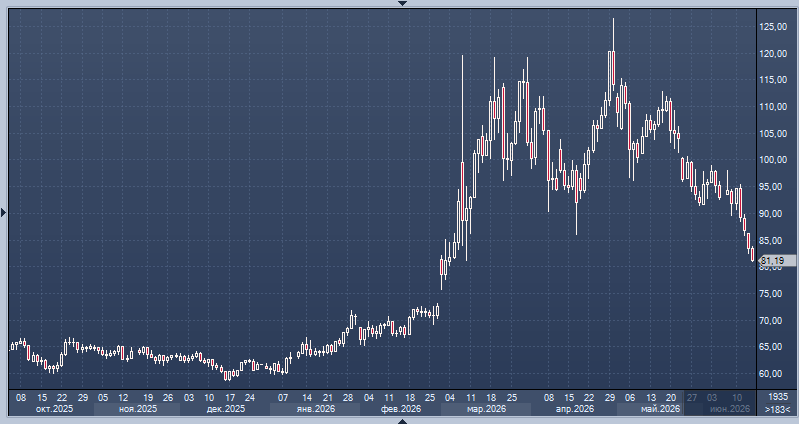Click date 19 on the time axis

coord(148,398)
